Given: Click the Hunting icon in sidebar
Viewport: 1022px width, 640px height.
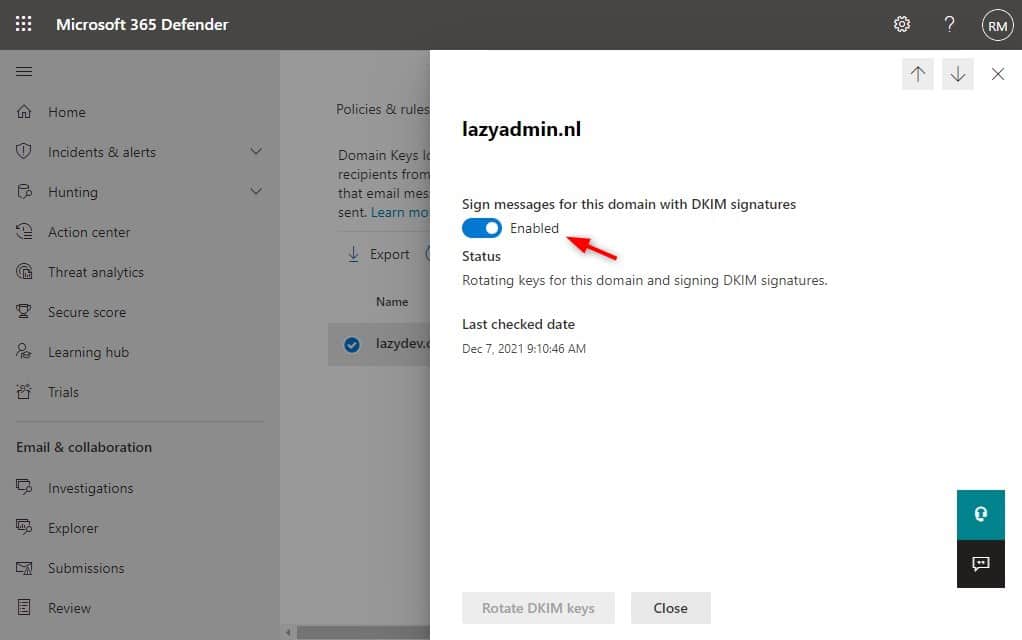Looking at the screenshot, I should point(24,192).
